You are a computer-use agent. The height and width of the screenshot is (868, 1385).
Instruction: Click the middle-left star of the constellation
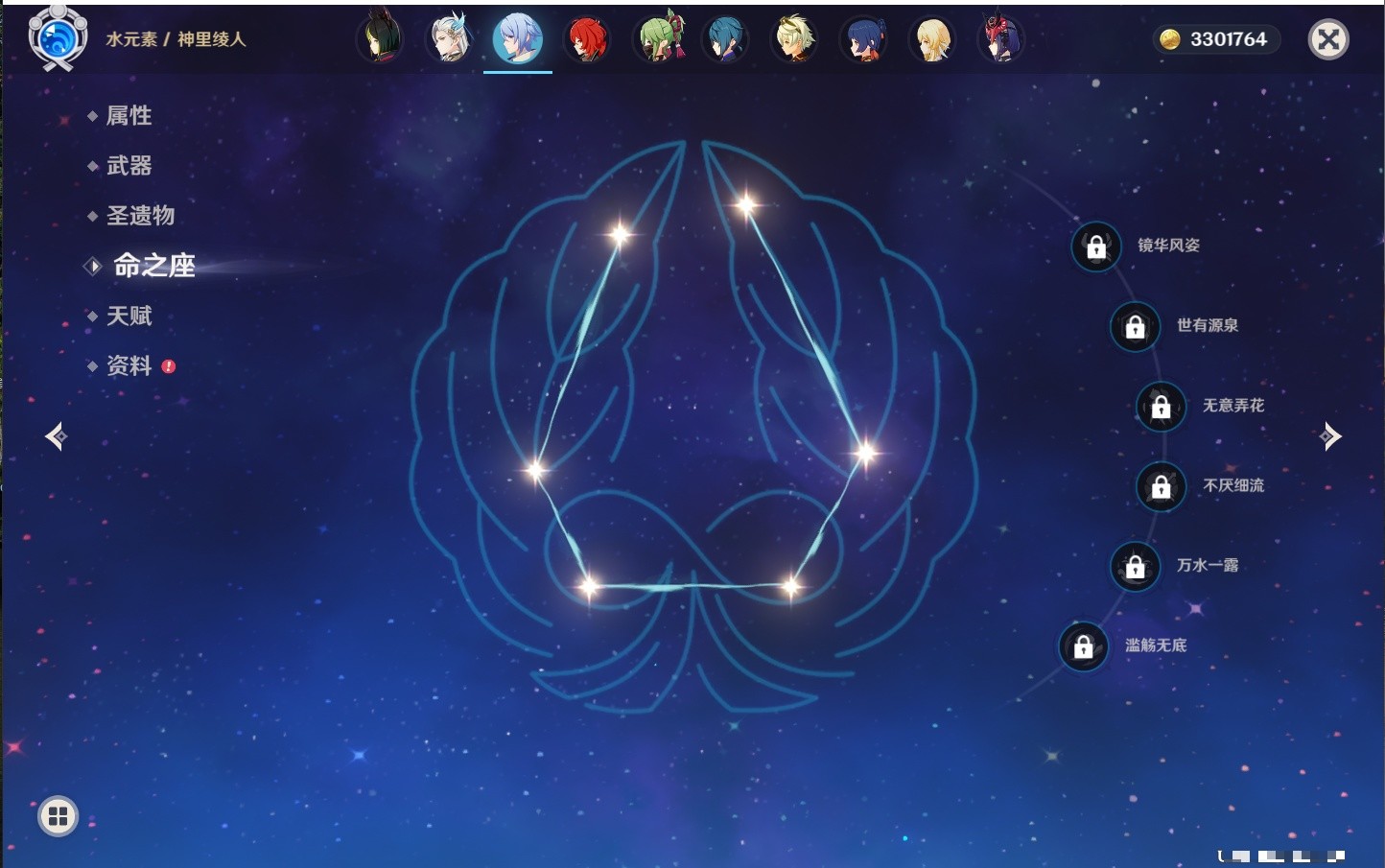coord(535,469)
